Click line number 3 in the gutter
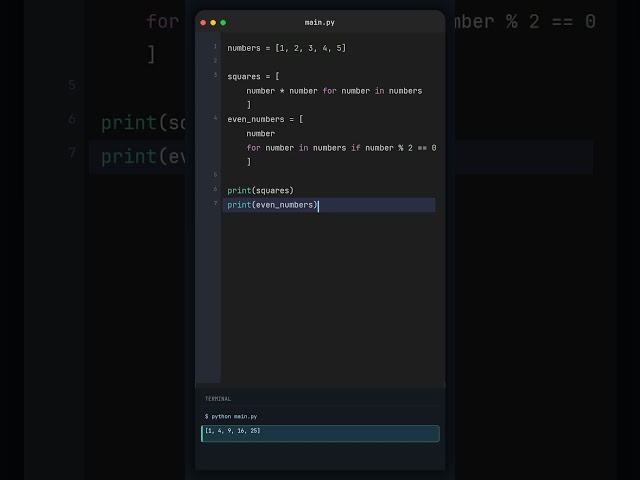 click(x=216, y=75)
